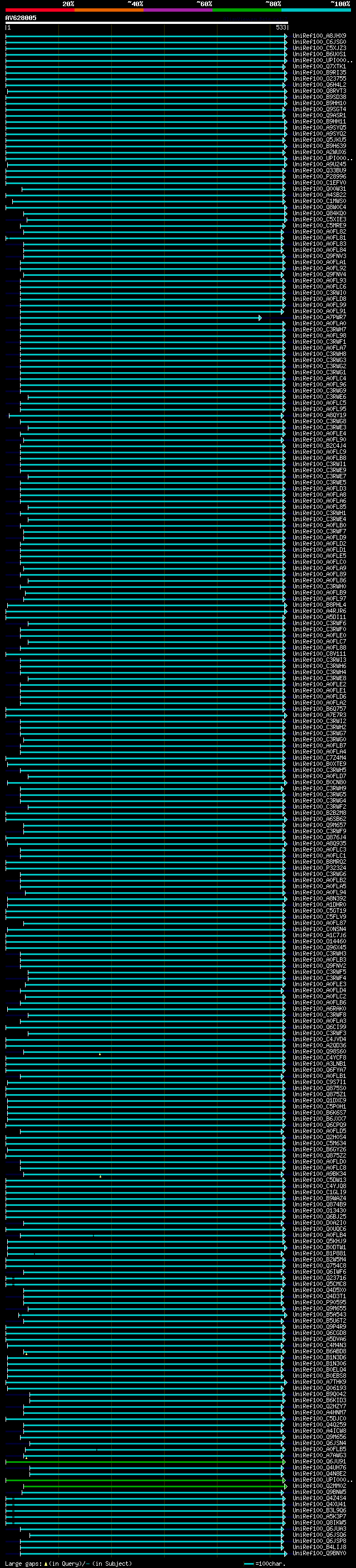Select the UniRef100_Q9BNW5 hit

[319, 1492]
